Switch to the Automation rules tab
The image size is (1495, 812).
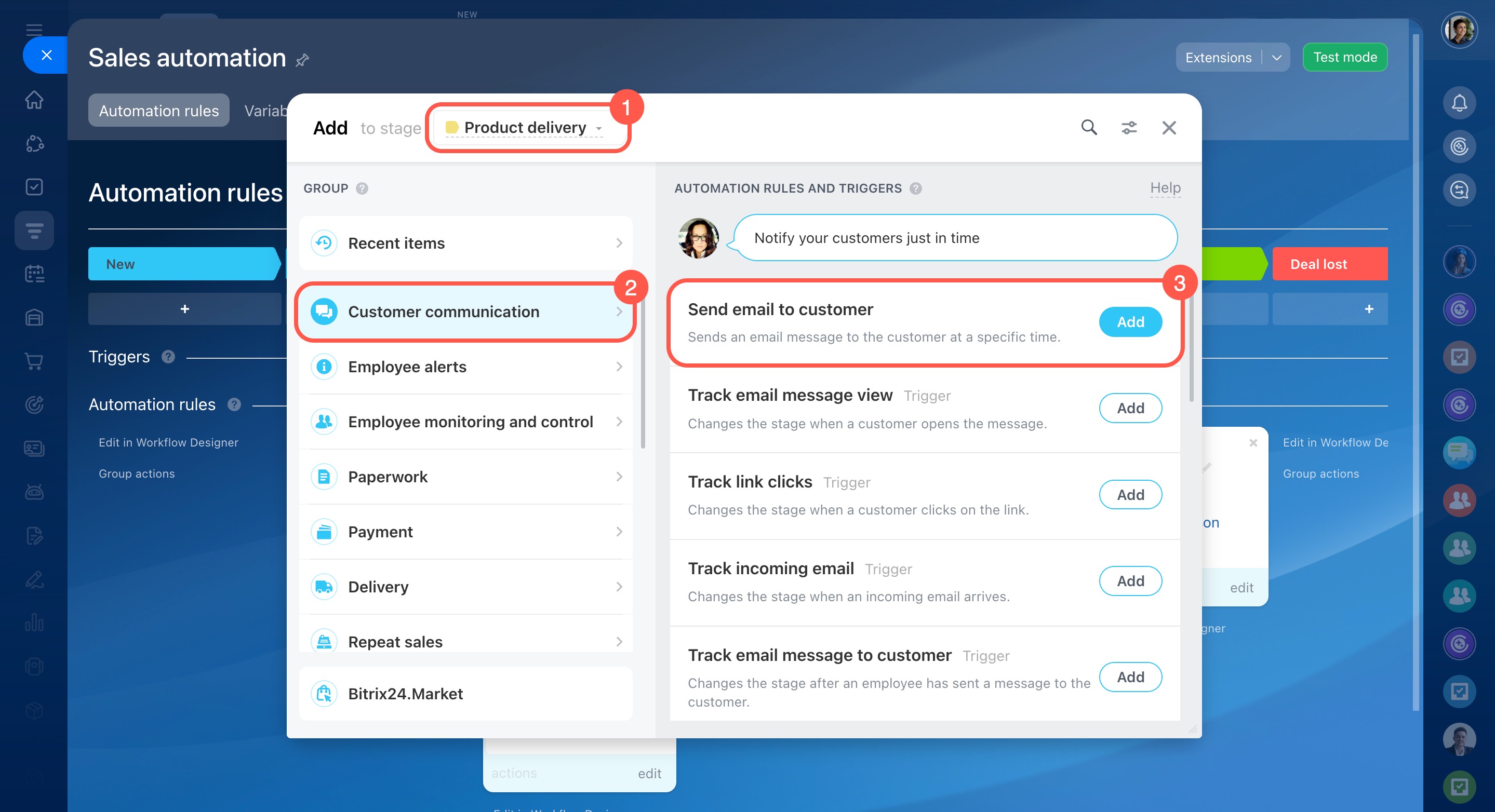(158, 110)
